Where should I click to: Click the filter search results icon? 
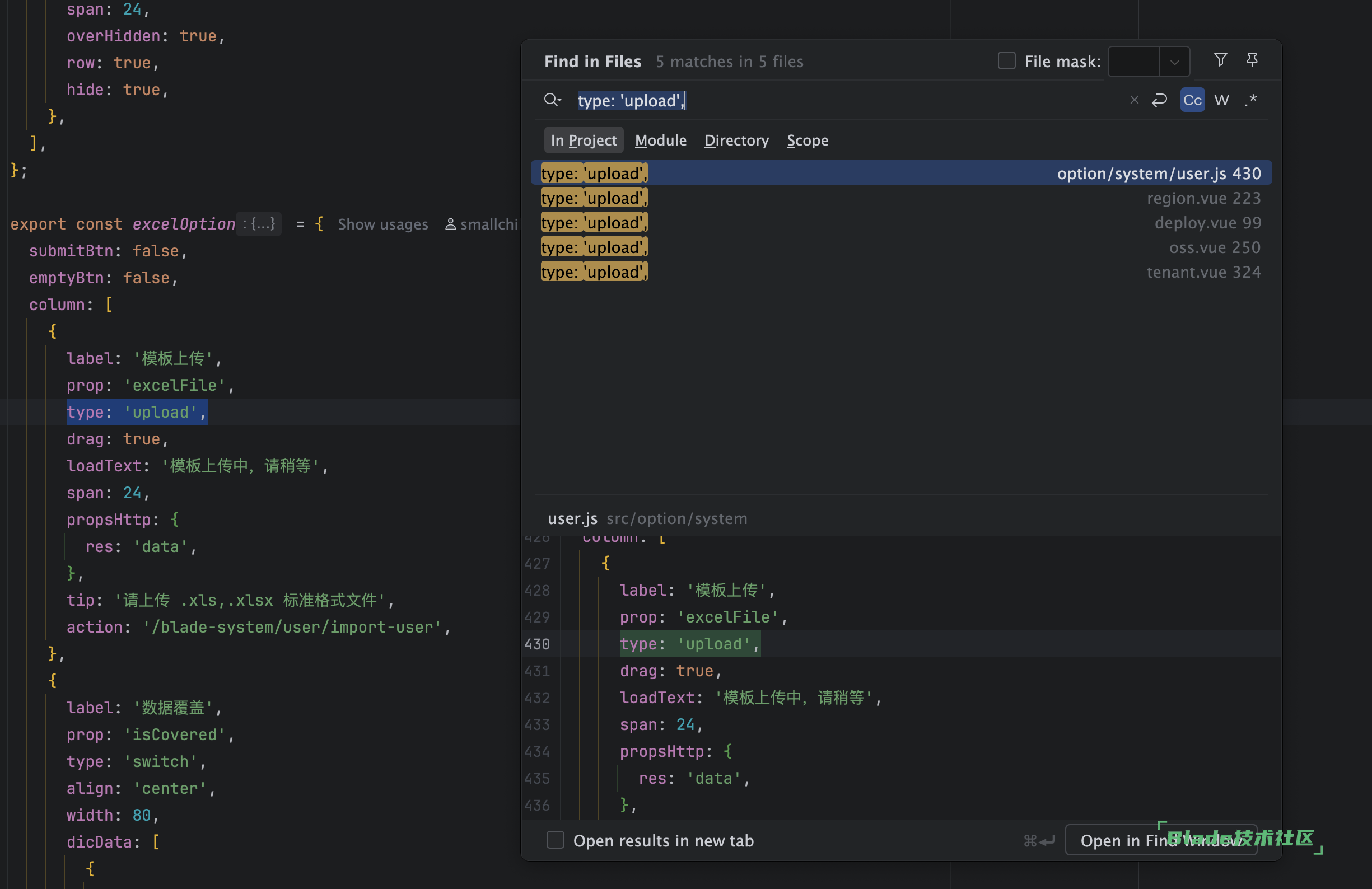(x=1220, y=60)
